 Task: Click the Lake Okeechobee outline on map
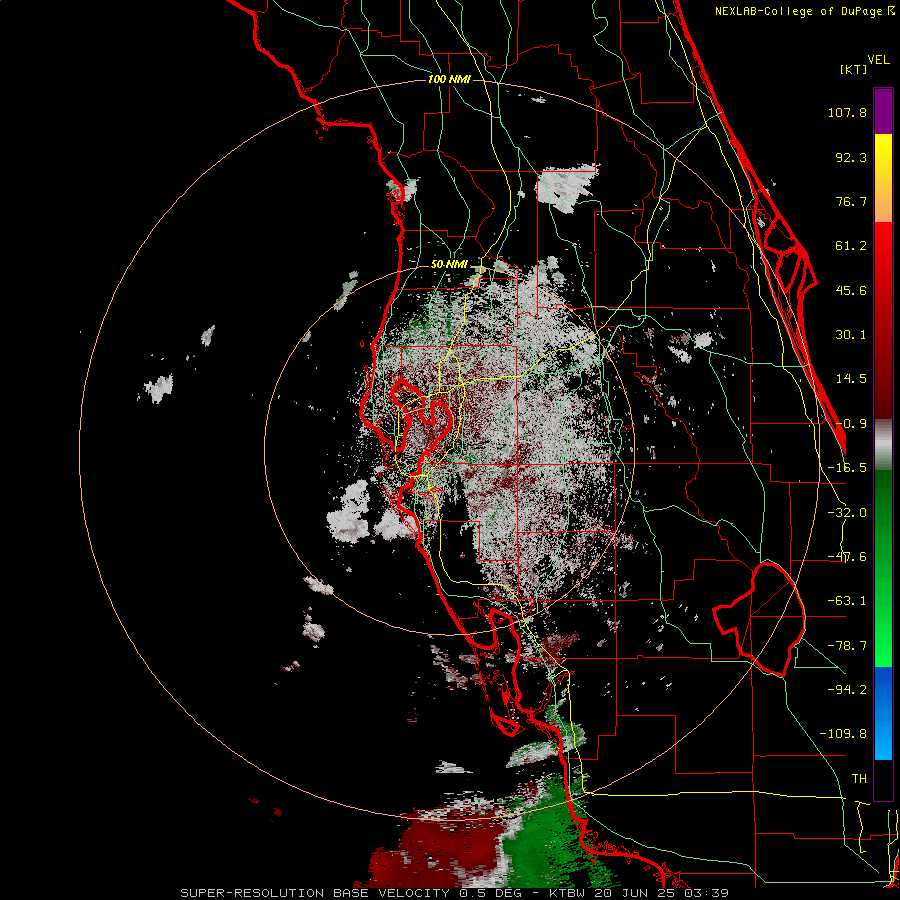(x=759, y=619)
